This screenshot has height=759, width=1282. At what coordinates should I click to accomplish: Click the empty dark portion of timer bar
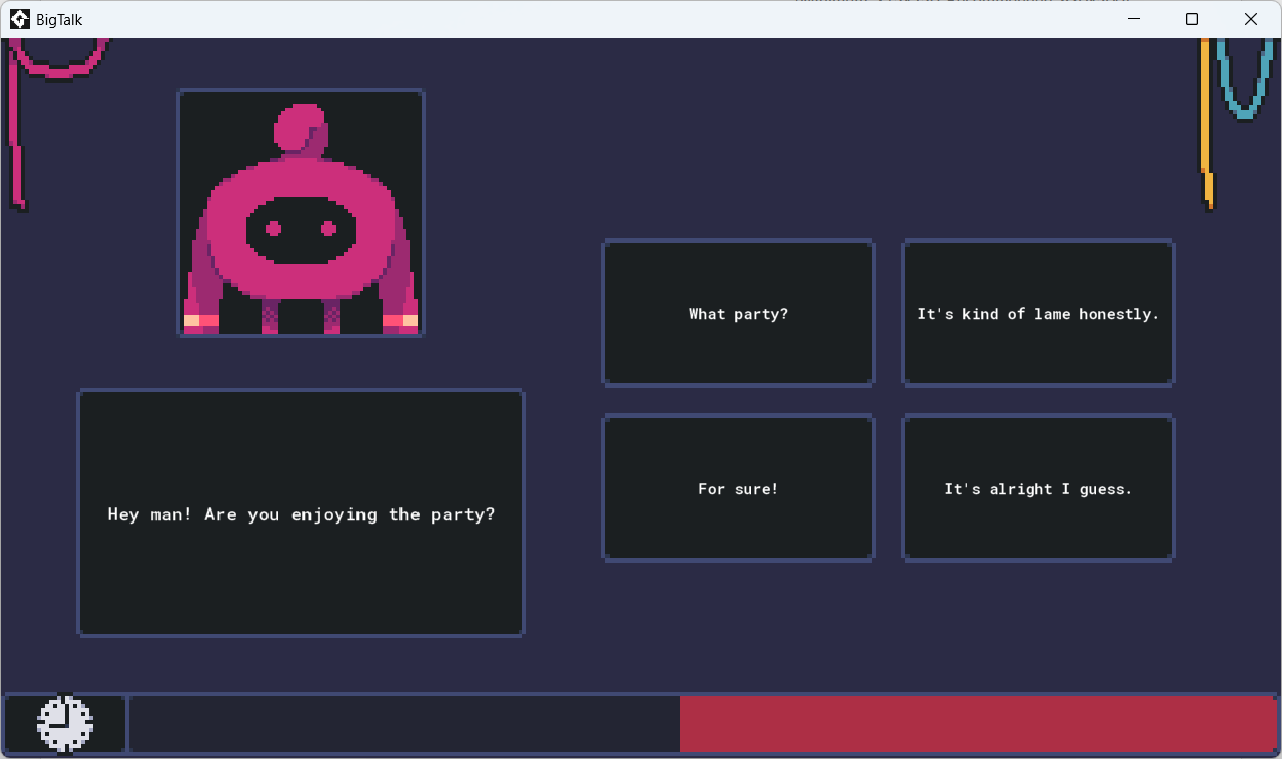[404, 724]
